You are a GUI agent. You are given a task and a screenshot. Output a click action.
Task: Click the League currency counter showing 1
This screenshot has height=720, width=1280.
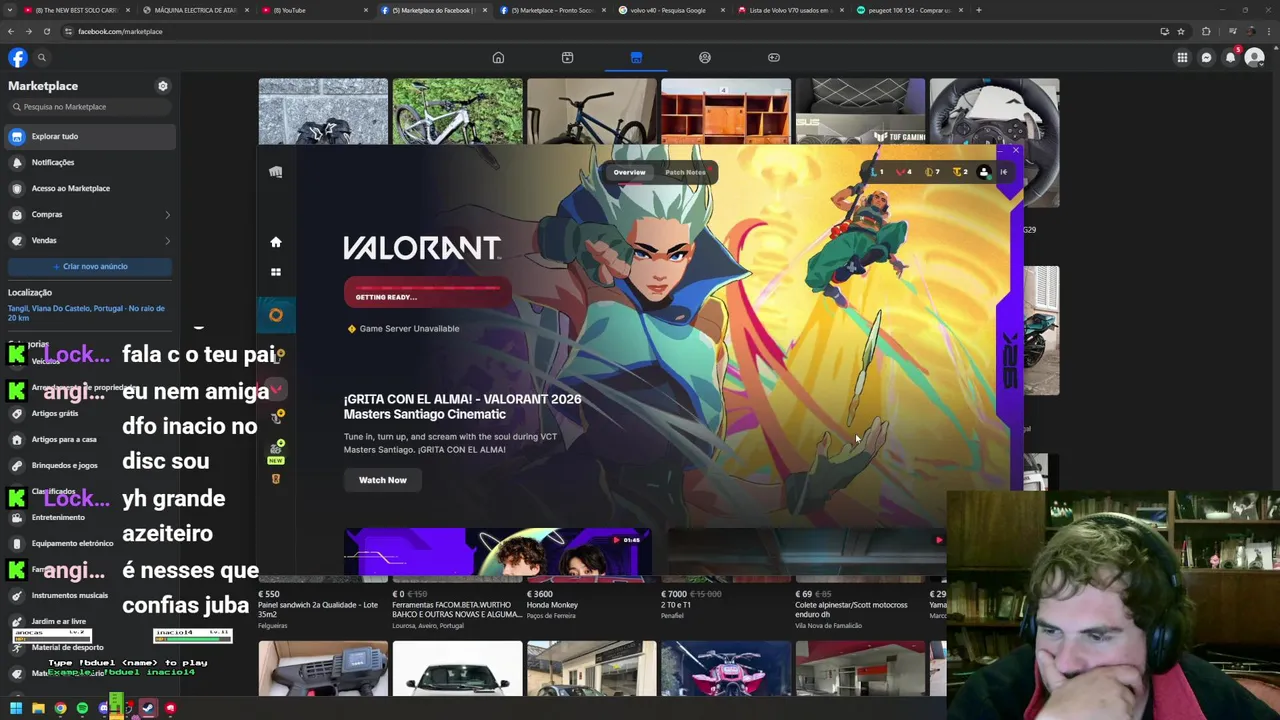point(877,172)
